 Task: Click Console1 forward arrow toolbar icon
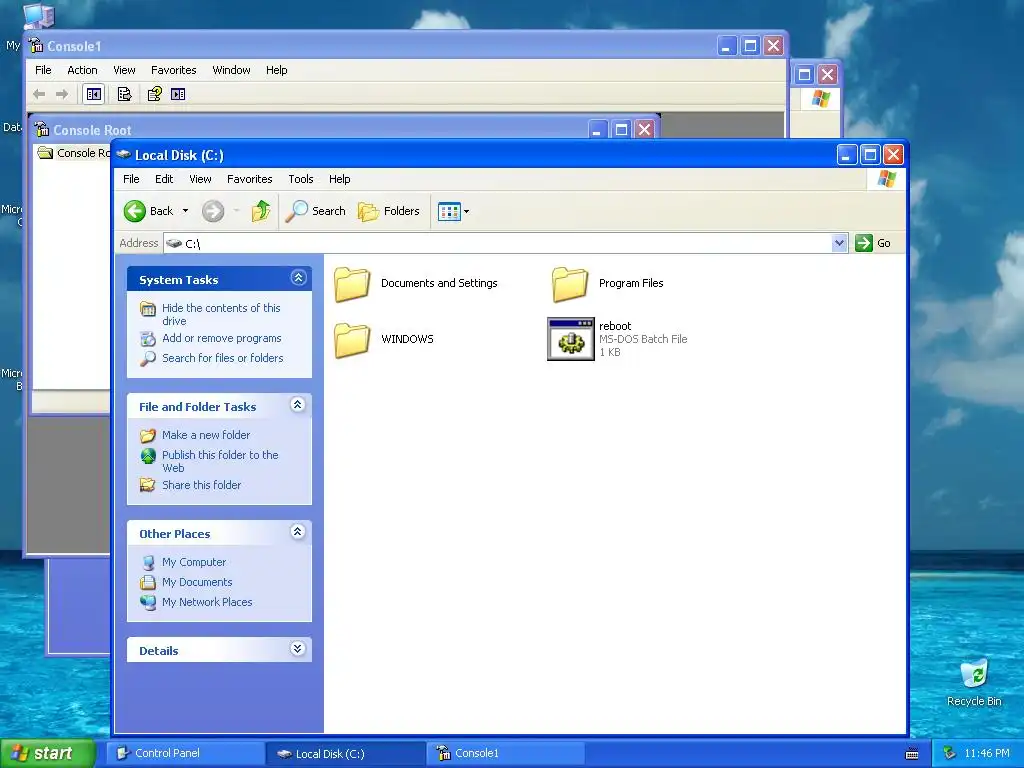(x=62, y=94)
